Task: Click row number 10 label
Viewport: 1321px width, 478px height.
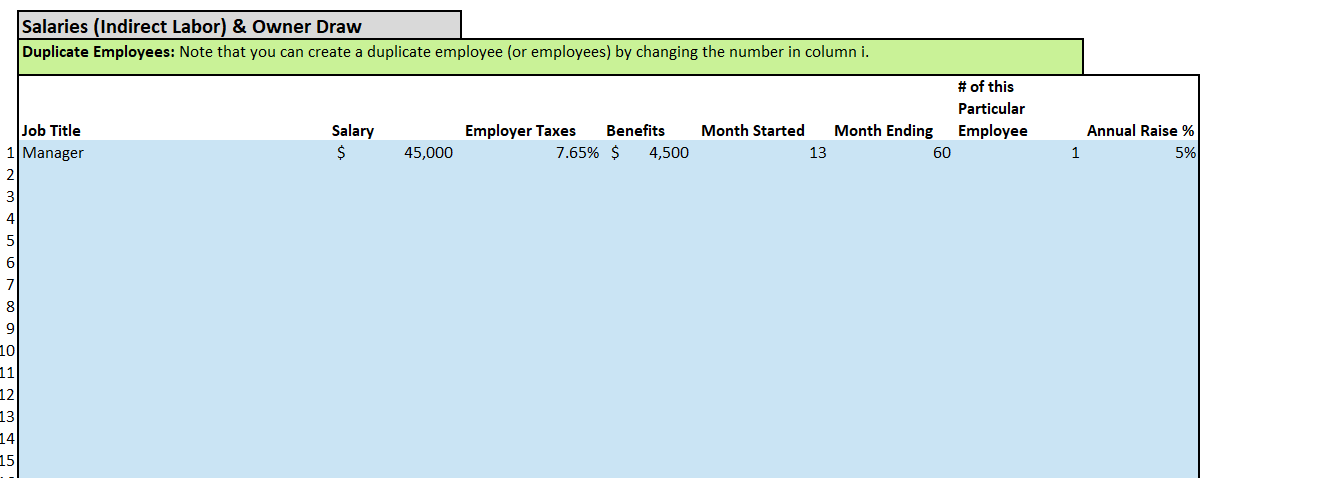Action: [x=8, y=351]
